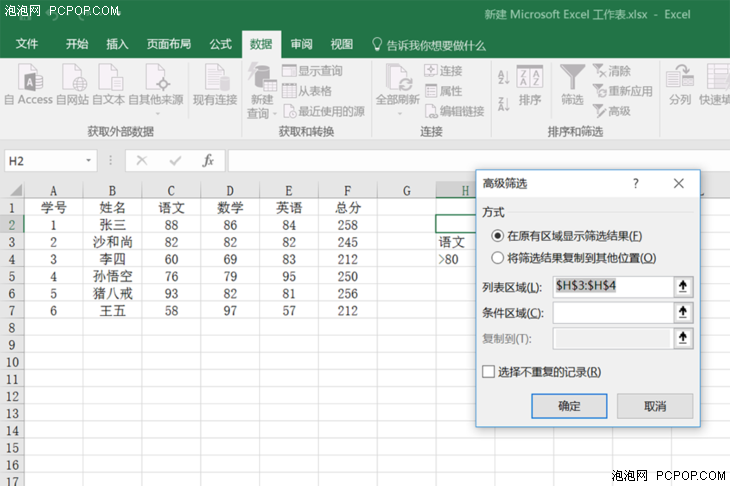Click 显示查询 show queries
The width and height of the screenshot is (730, 486).
coord(312,71)
